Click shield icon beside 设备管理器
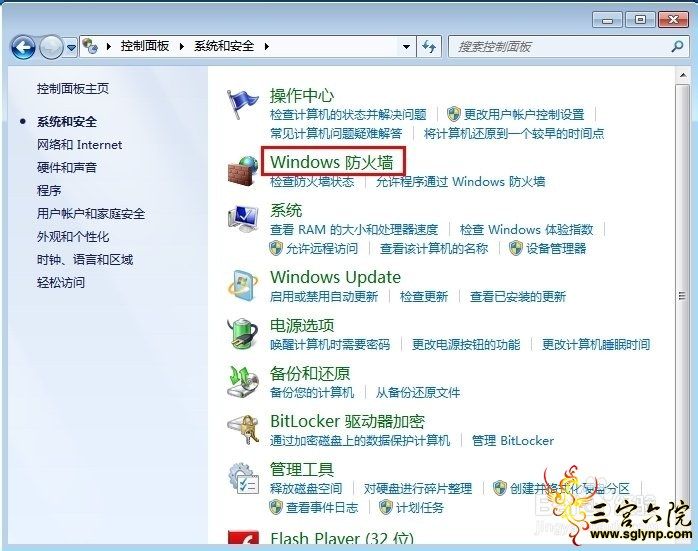Image resolution: width=698 pixels, height=551 pixels. [515, 248]
